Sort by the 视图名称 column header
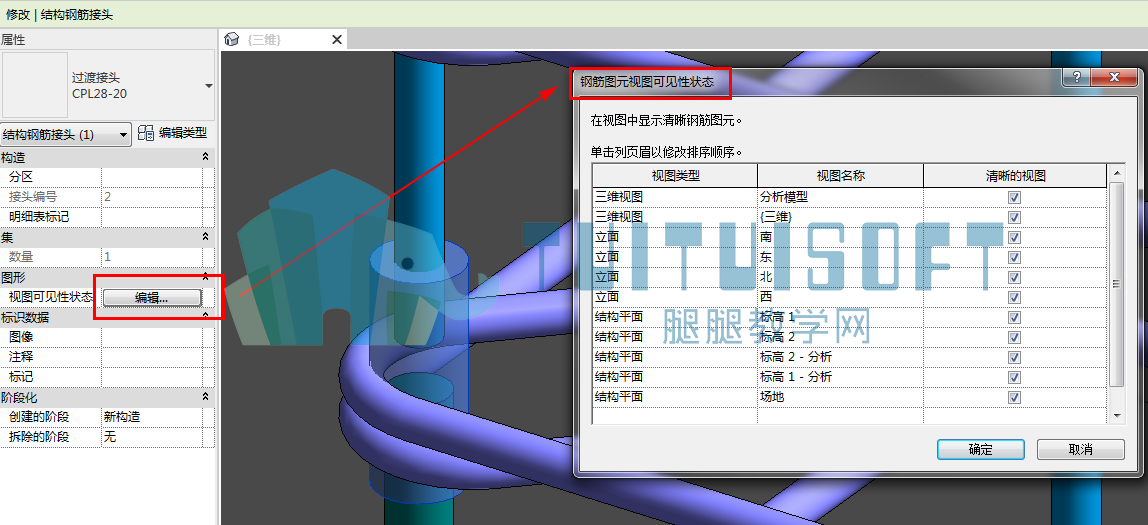The height and width of the screenshot is (525, 1148). click(x=840, y=176)
